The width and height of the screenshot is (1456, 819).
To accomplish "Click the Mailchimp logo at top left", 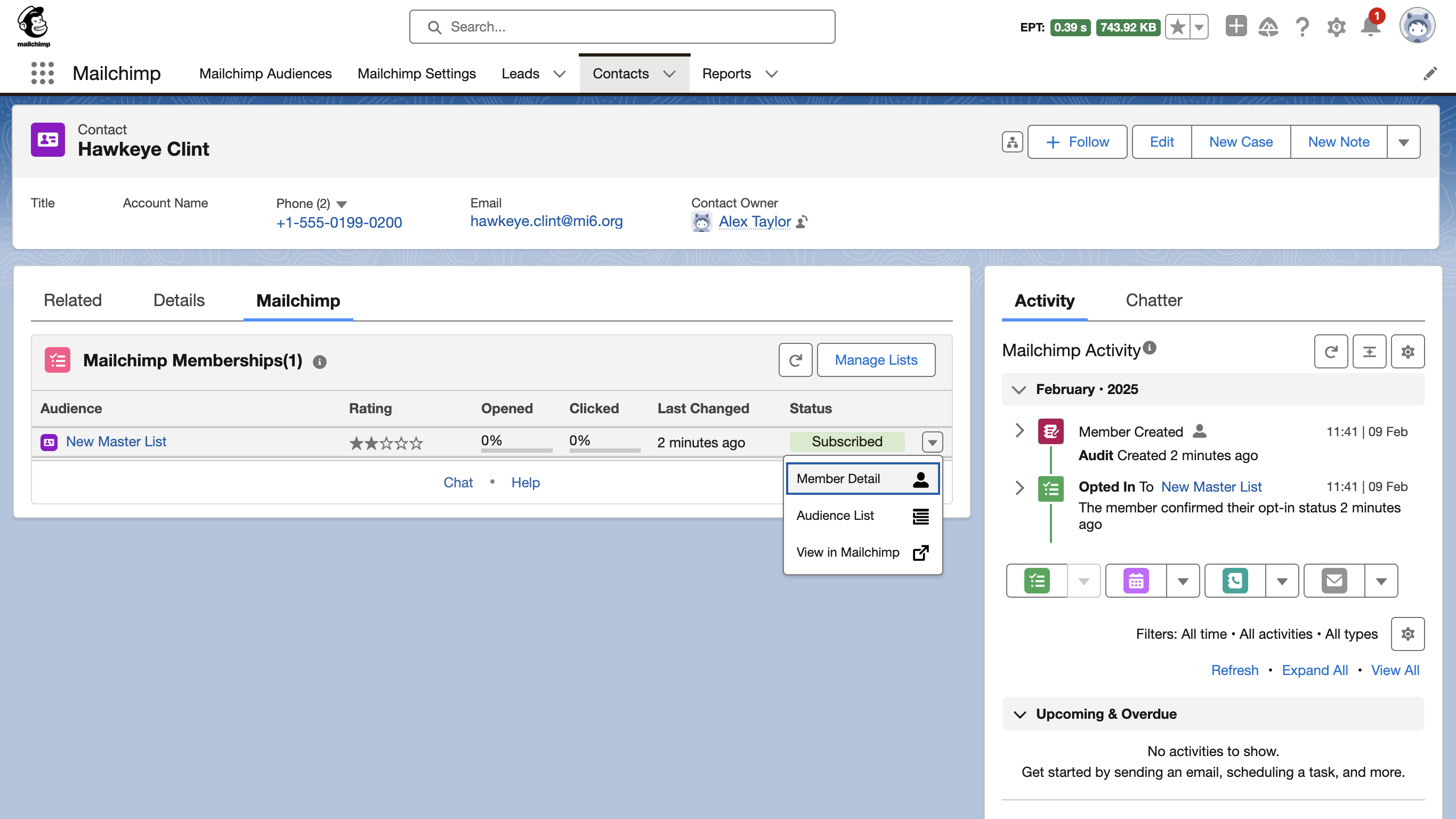I will tap(34, 27).
